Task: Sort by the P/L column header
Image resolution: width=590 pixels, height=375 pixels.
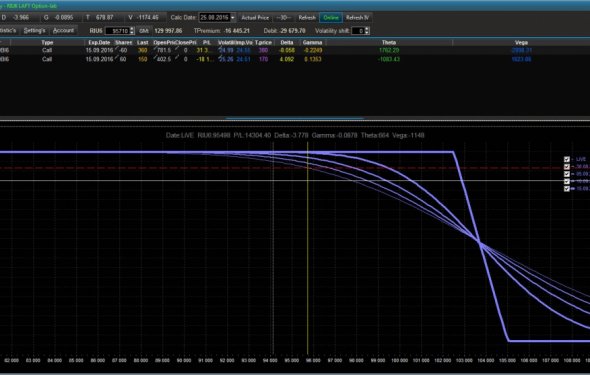Action: [207, 43]
